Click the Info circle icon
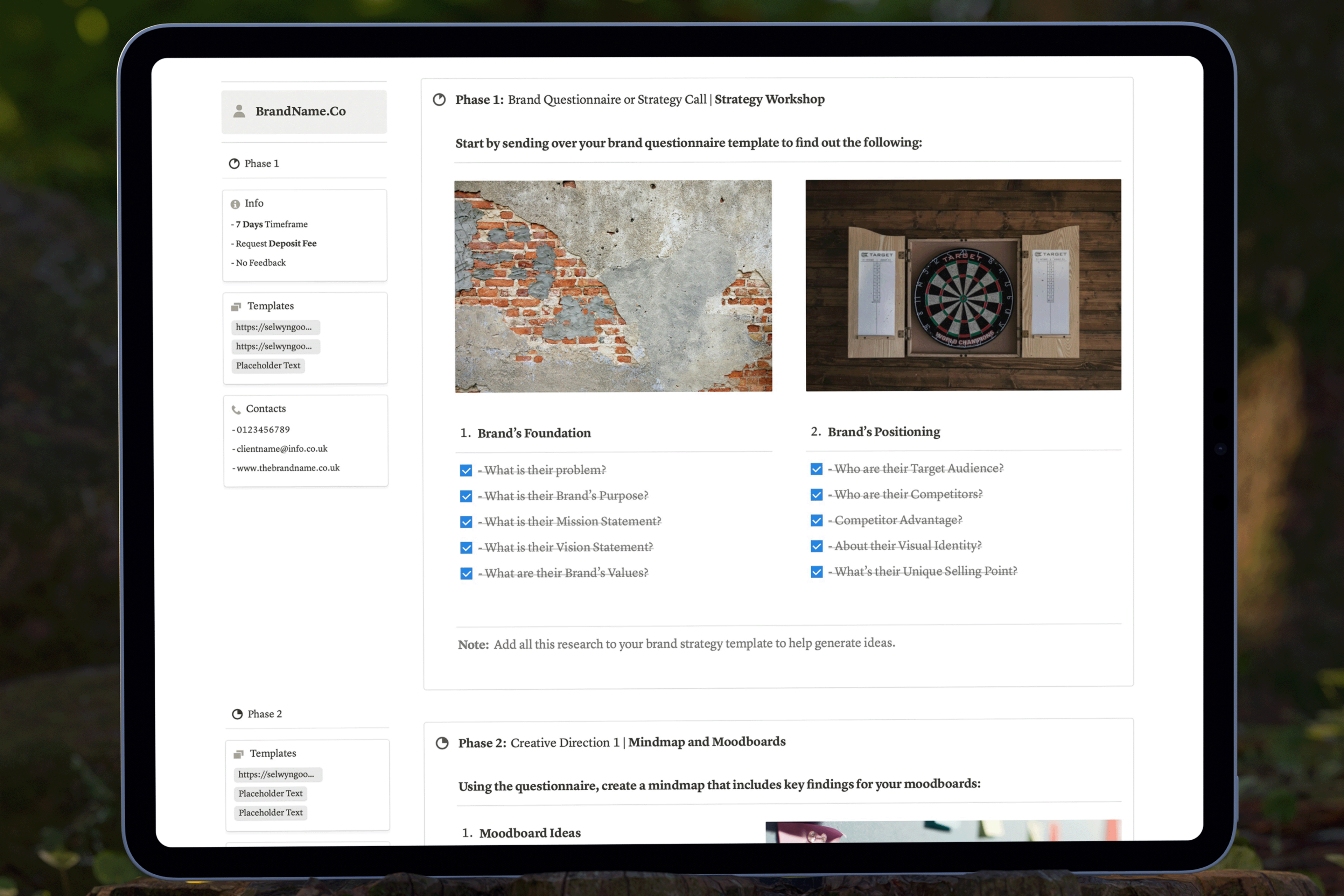This screenshot has height=896, width=1344. pos(235,204)
